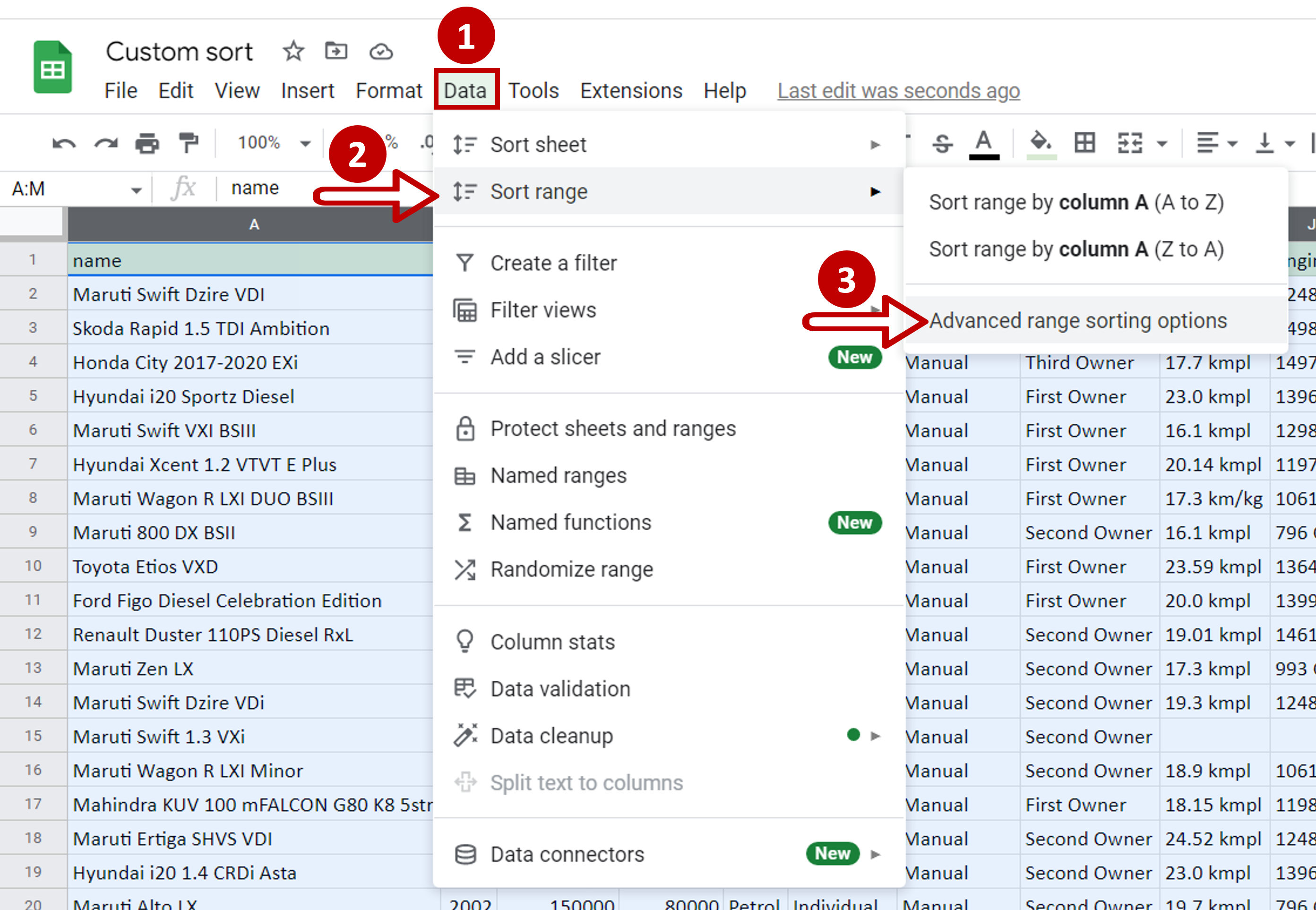This screenshot has width=1316, height=910.
Task: Select the column A header
Action: 251,224
